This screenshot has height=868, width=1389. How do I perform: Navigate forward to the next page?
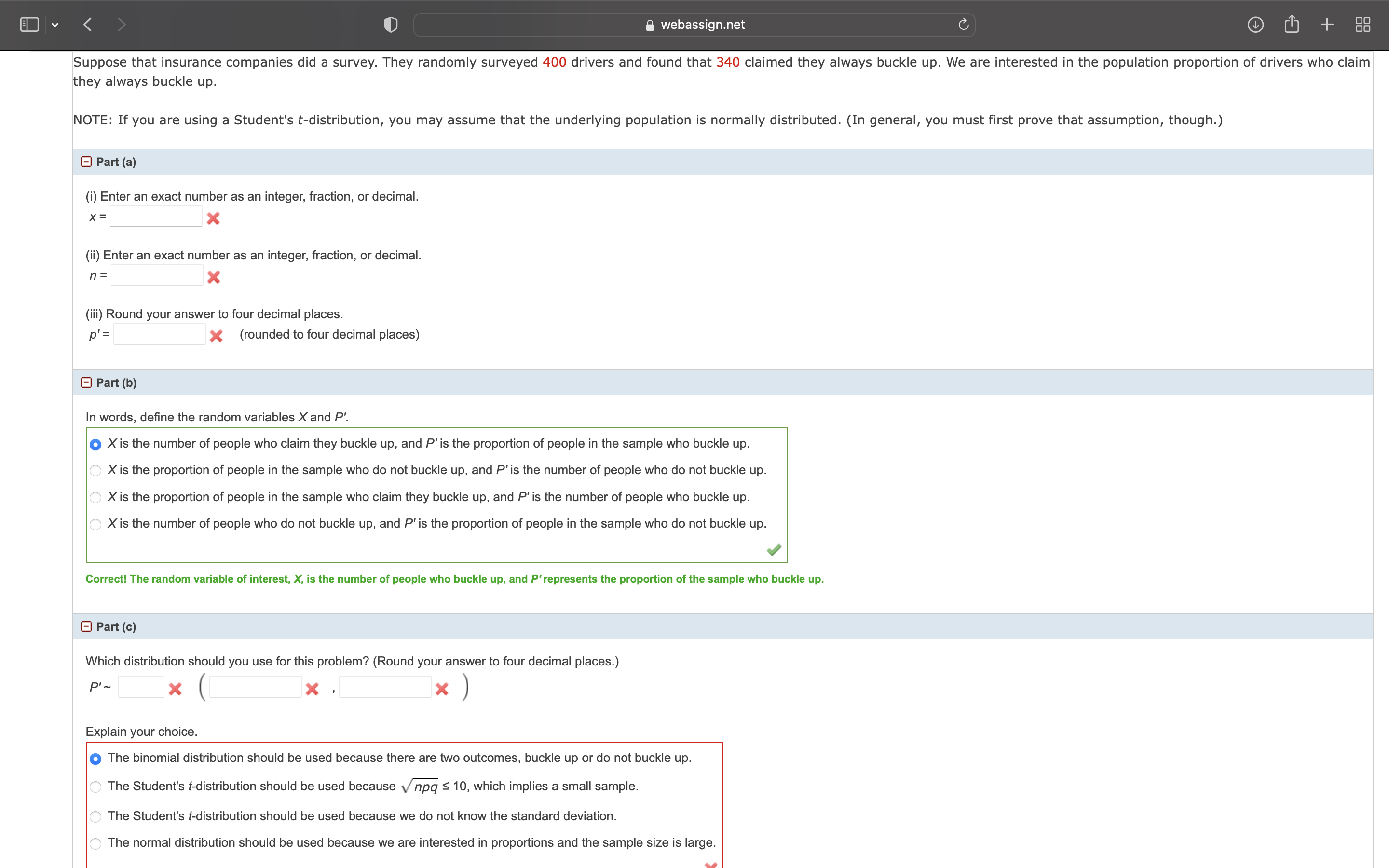coord(122,24)
